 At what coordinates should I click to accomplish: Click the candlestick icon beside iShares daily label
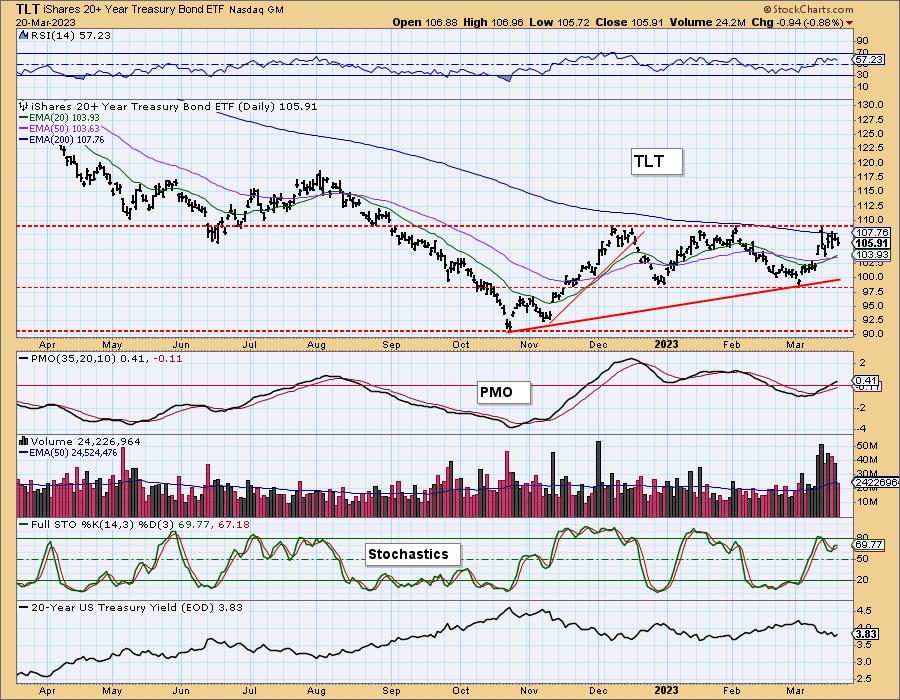(x=24, y=106)
